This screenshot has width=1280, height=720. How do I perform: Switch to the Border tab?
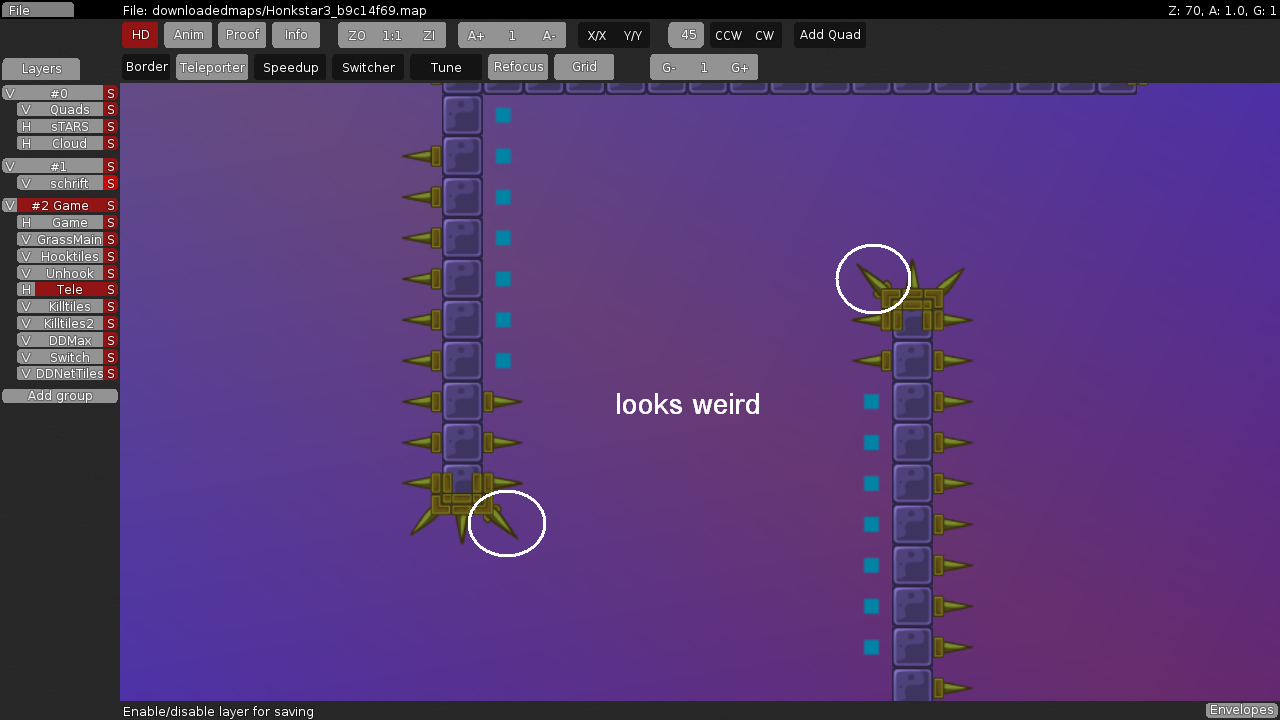pyautogui.click(x=146, y=66)
